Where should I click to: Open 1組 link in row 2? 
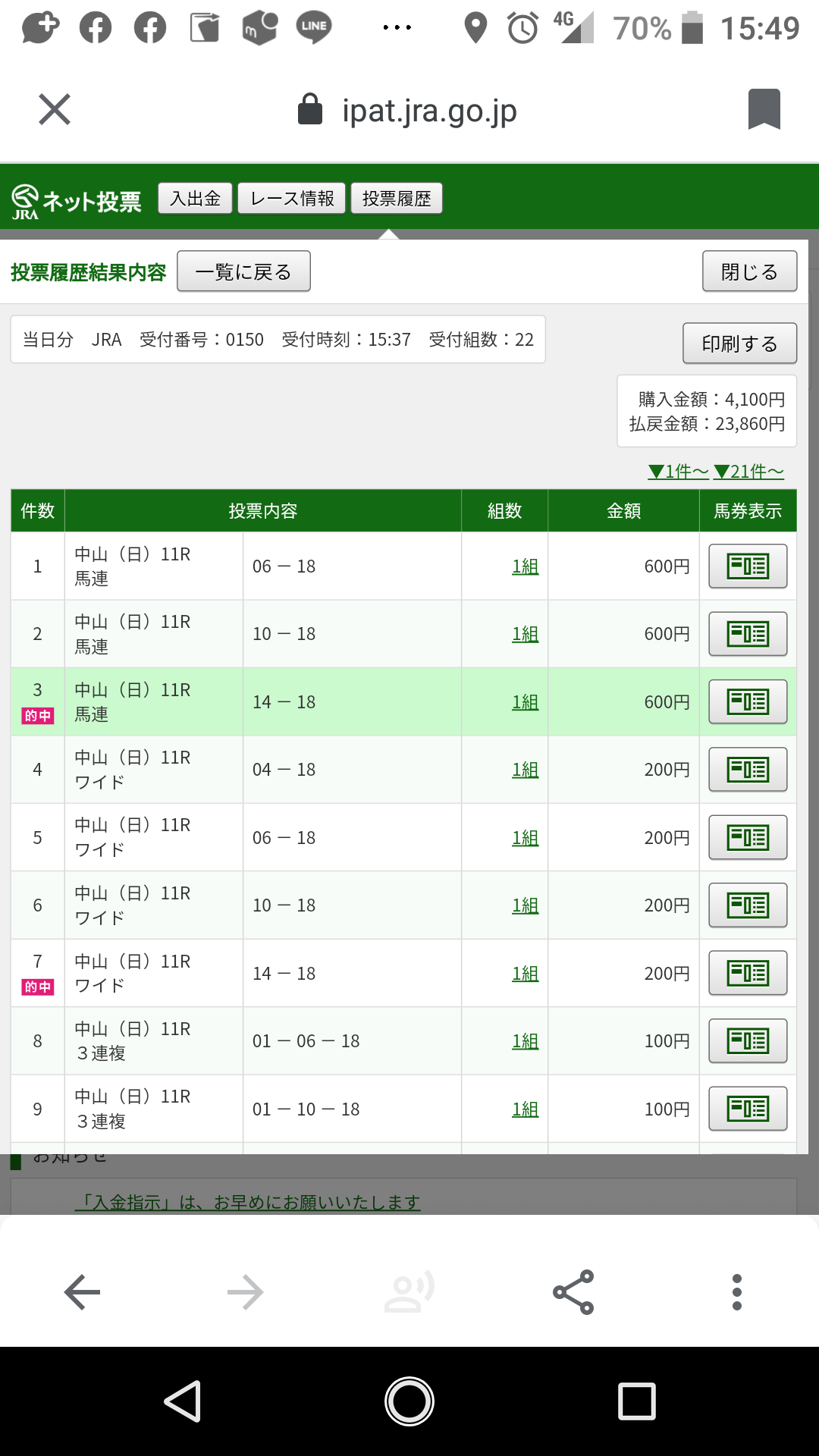point(525,634)
